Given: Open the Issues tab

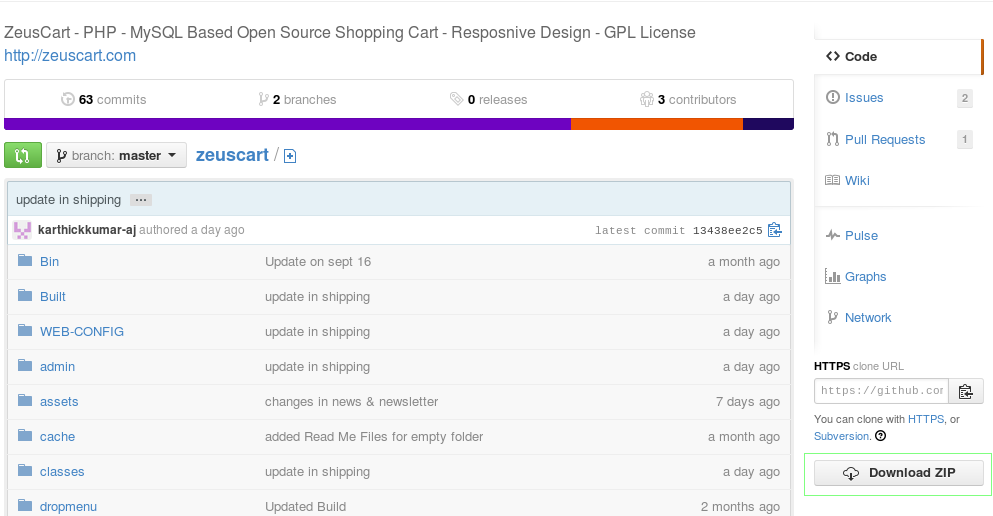Looking at the screenshot, I should pyautogui.click(x=864, y=98).
